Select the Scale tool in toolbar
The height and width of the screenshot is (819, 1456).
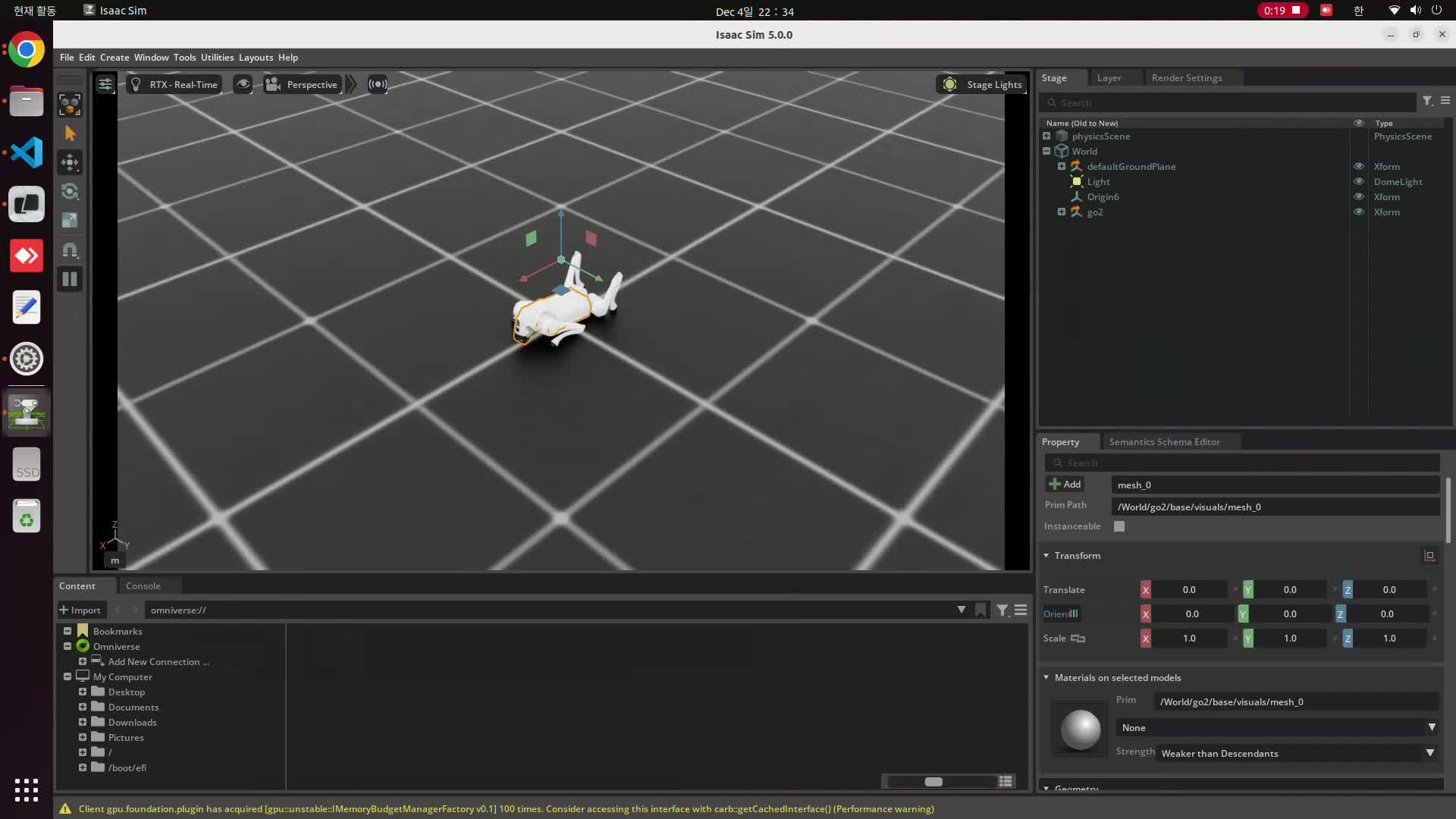(70, 220)
